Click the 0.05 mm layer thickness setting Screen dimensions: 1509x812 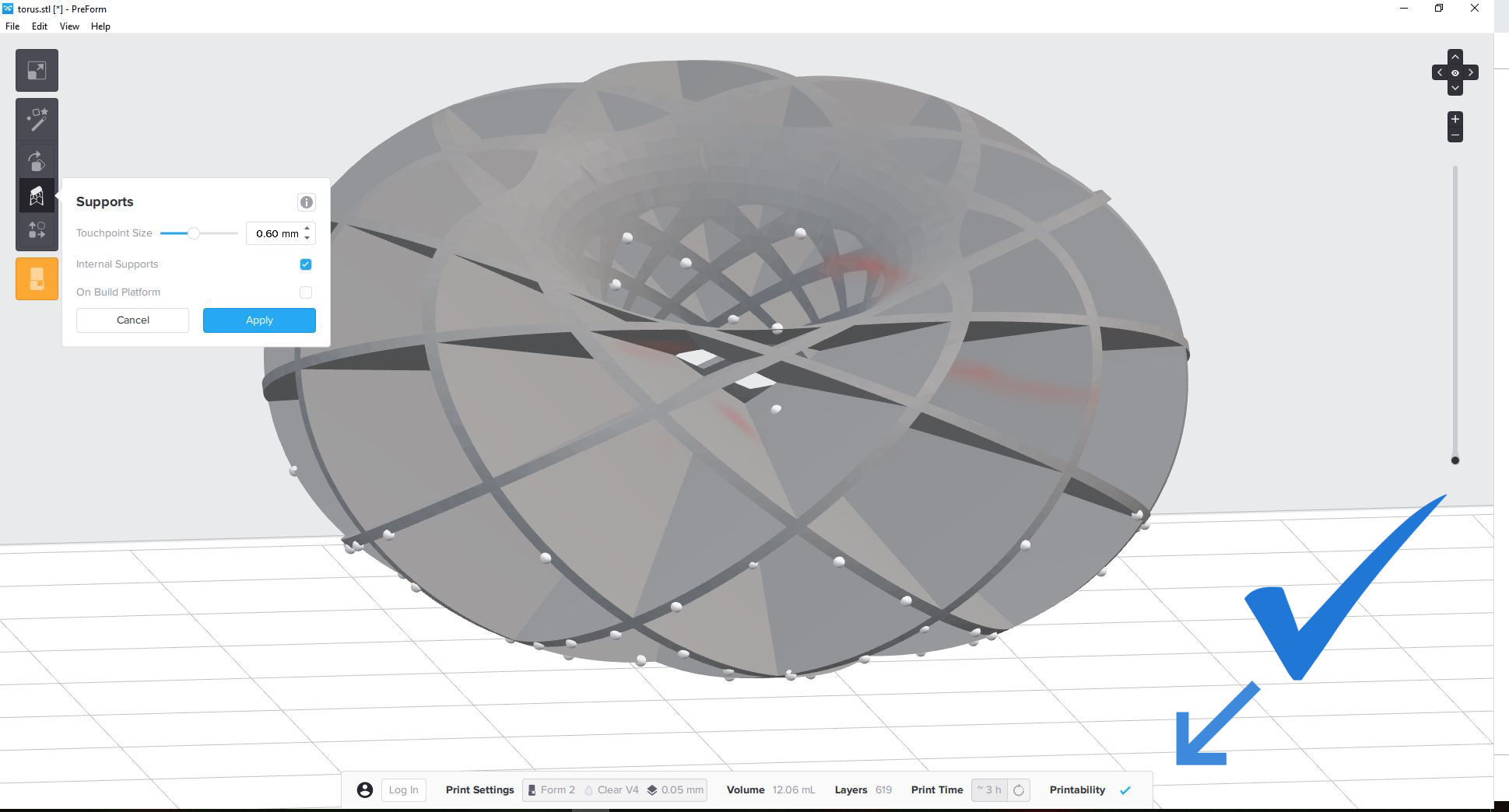(675, 790)
